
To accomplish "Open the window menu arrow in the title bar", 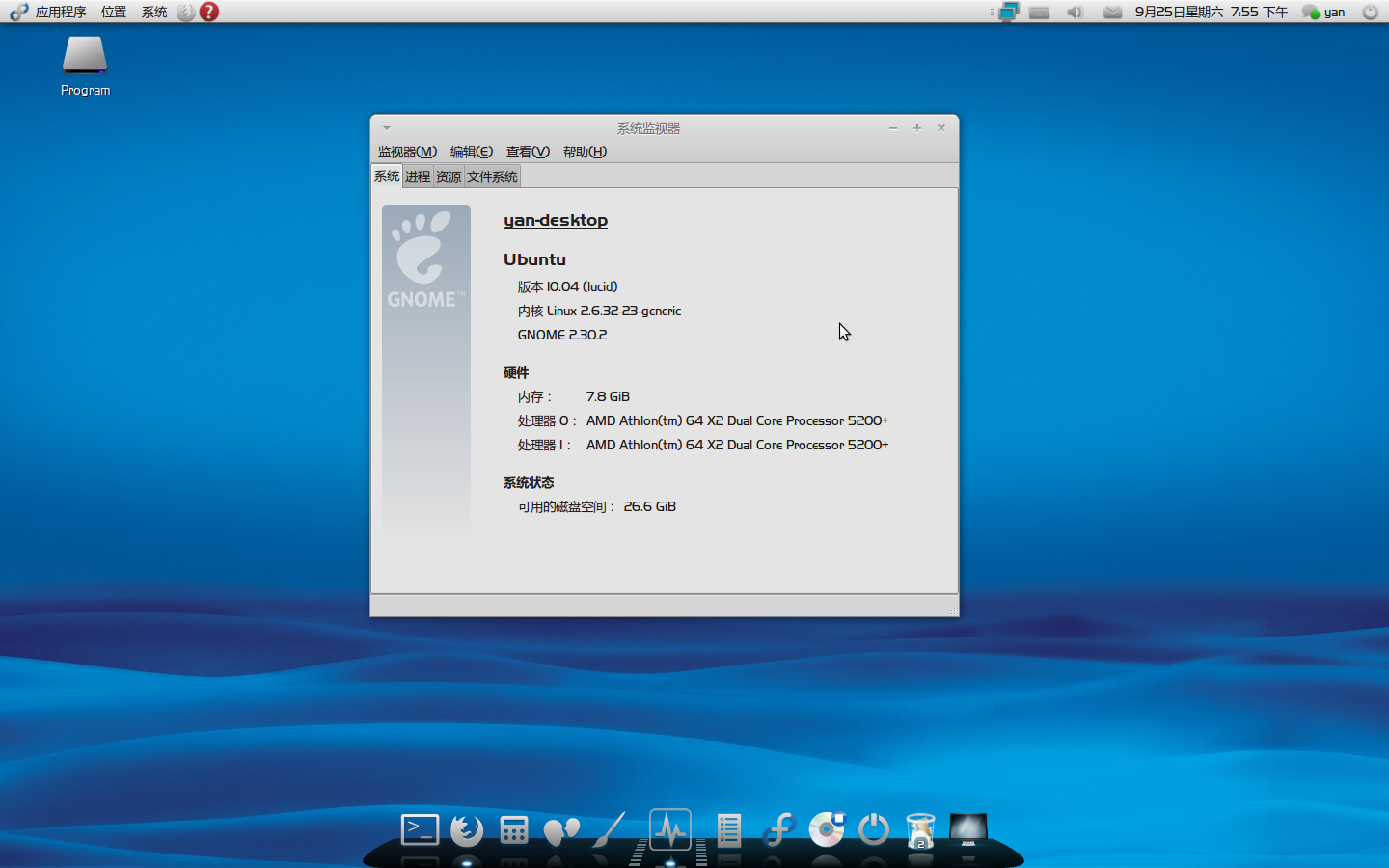I will pos(386,128).
